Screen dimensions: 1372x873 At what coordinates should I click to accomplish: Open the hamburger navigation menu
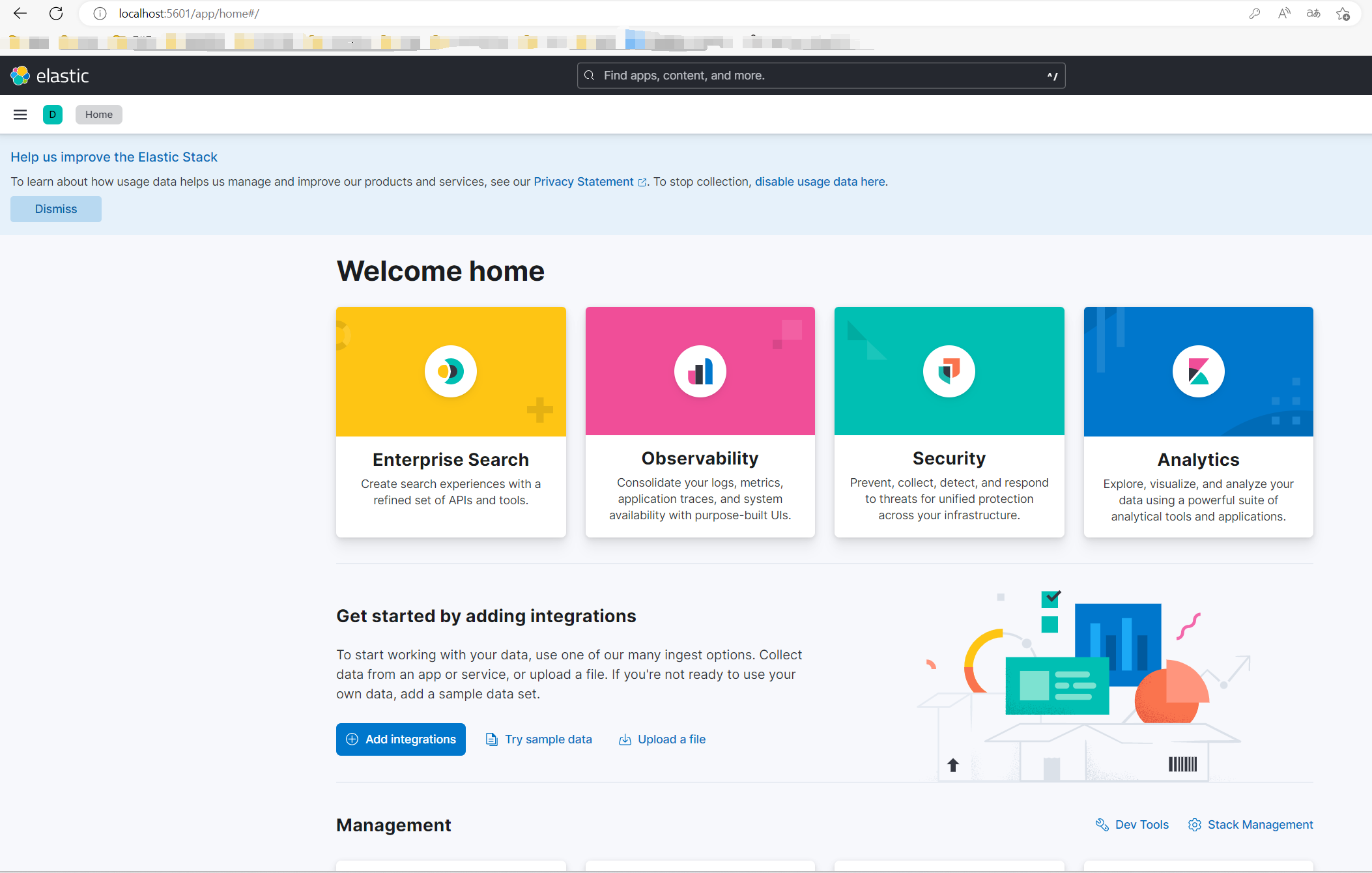pos(20,115)
